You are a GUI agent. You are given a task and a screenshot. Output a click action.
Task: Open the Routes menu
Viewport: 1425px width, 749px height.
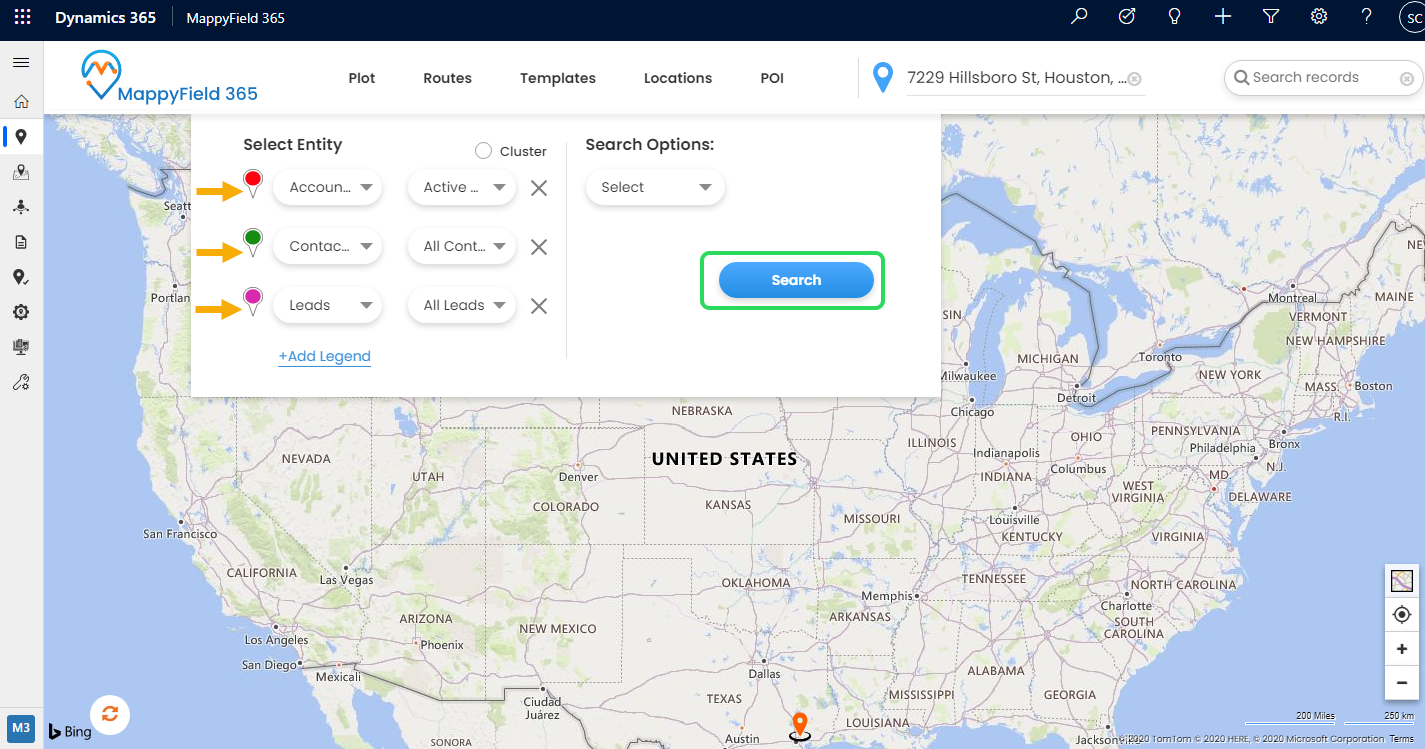pos(447,78)
